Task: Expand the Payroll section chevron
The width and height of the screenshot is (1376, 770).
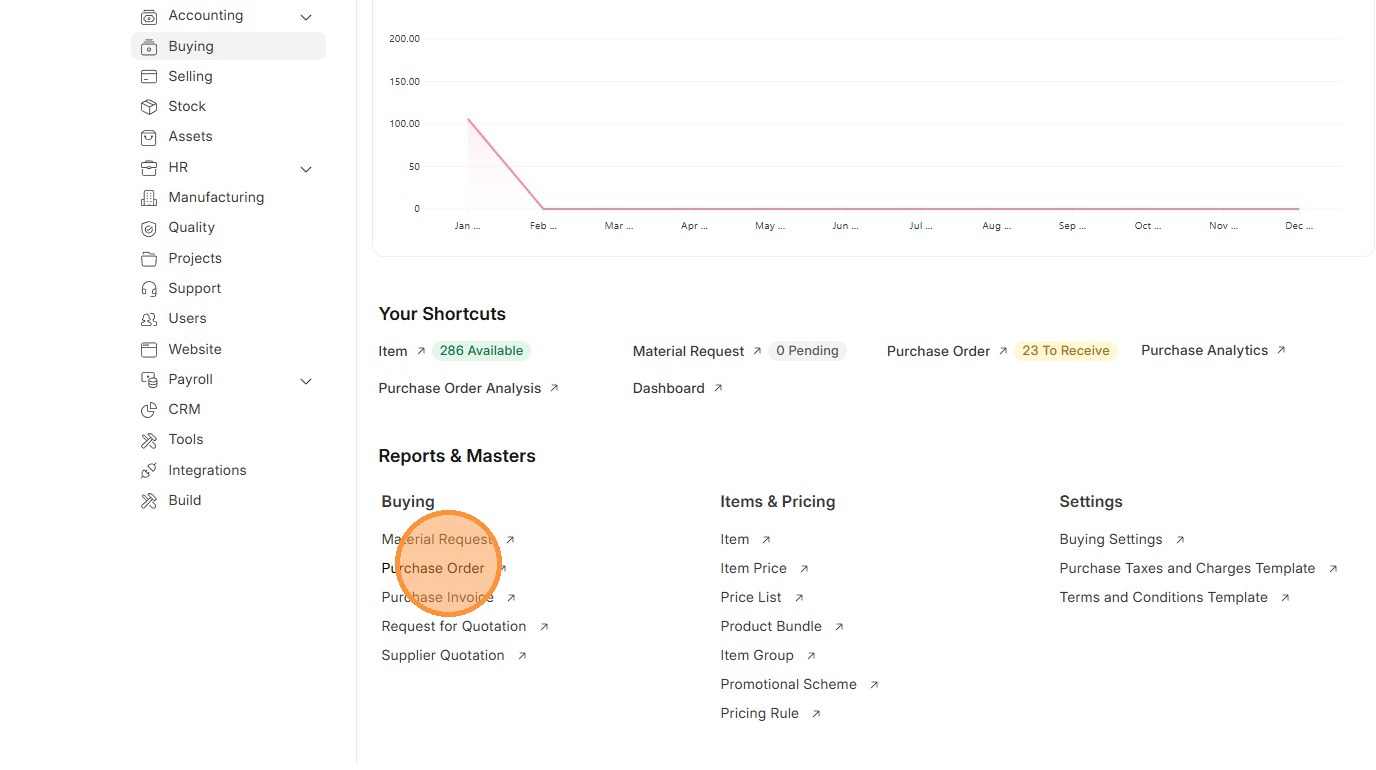Action: [x=306, y=381]
